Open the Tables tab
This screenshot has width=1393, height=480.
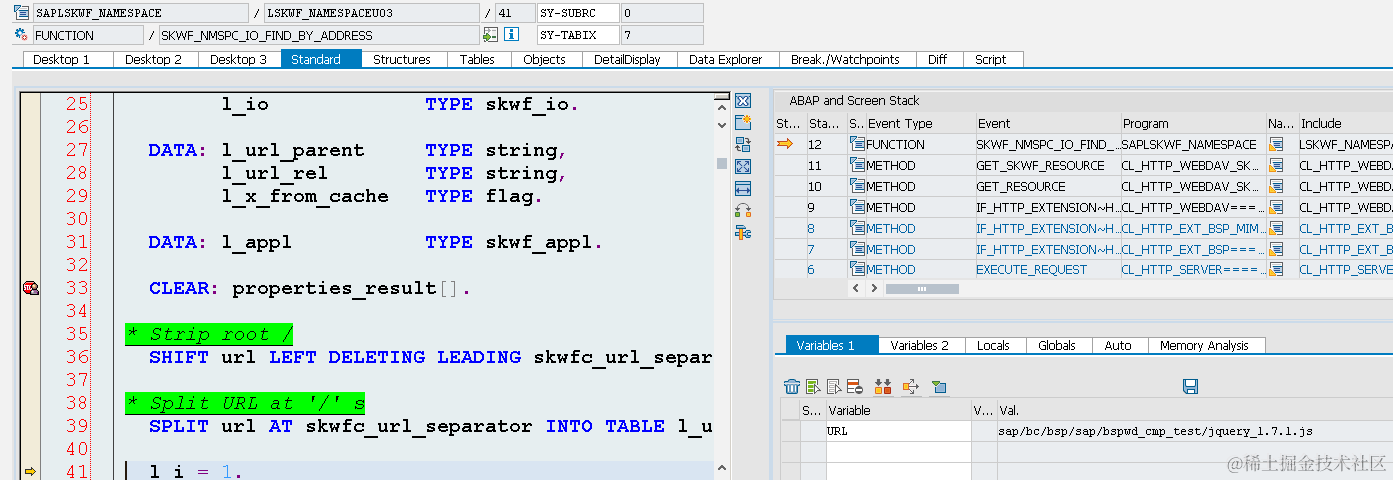tap(477, 60)
